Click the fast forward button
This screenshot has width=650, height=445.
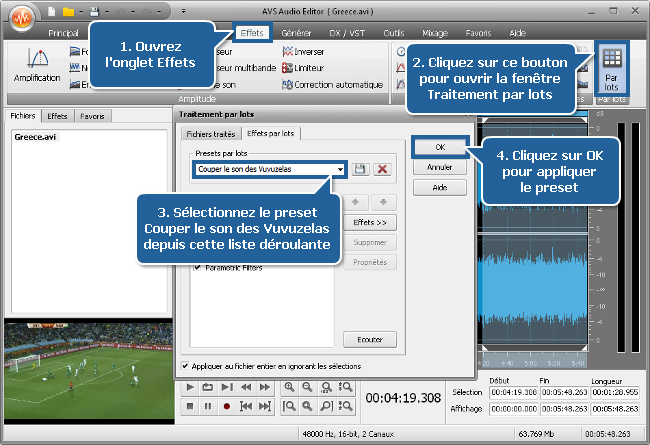coord(264,387)
